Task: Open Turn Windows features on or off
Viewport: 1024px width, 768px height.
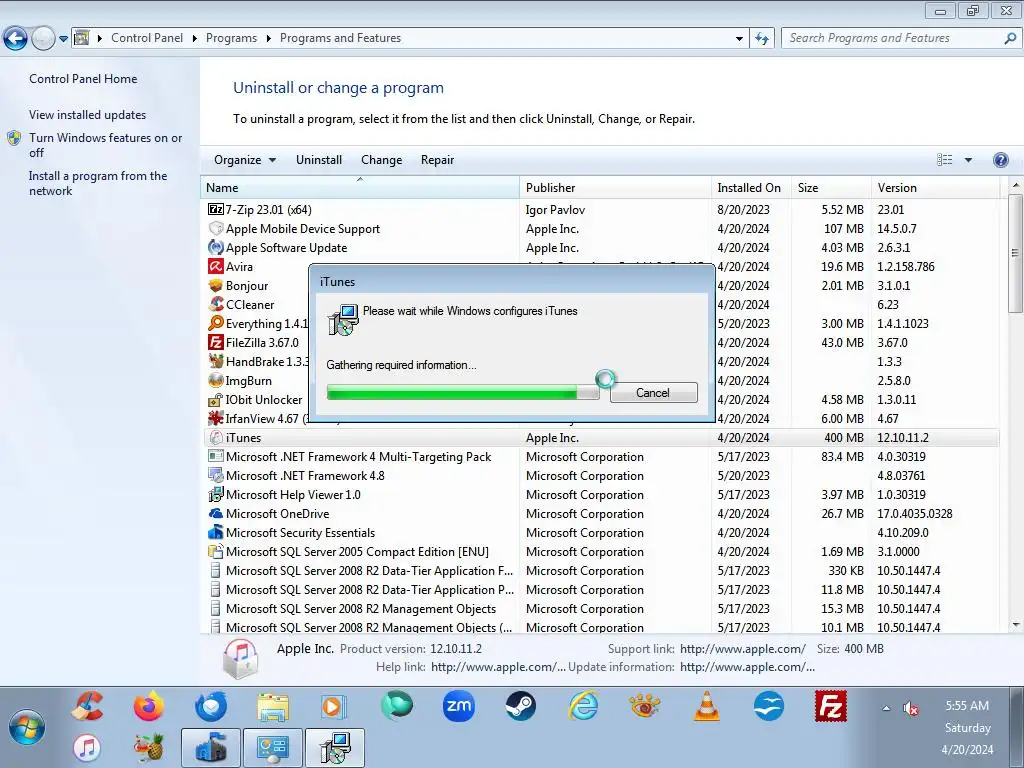Action: click(x=105, y=145)
